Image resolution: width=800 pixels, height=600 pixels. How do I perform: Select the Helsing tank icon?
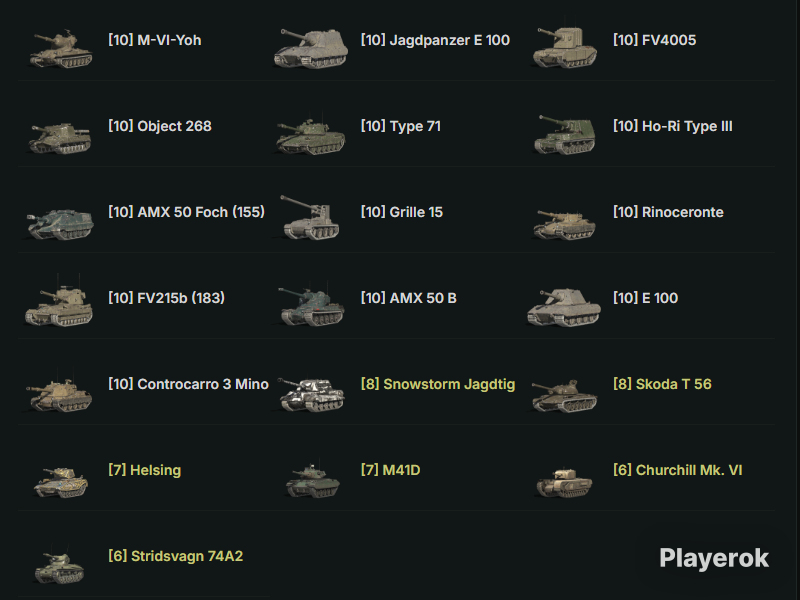[x=61, y=482]
